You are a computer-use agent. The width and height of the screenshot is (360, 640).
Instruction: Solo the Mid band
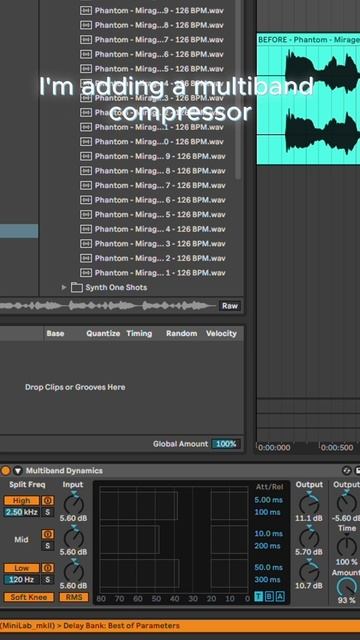coord(47,546)
